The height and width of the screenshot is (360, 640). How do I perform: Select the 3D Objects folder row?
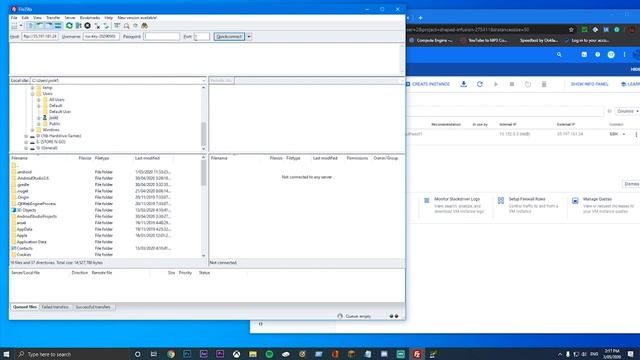click(106, 210)
